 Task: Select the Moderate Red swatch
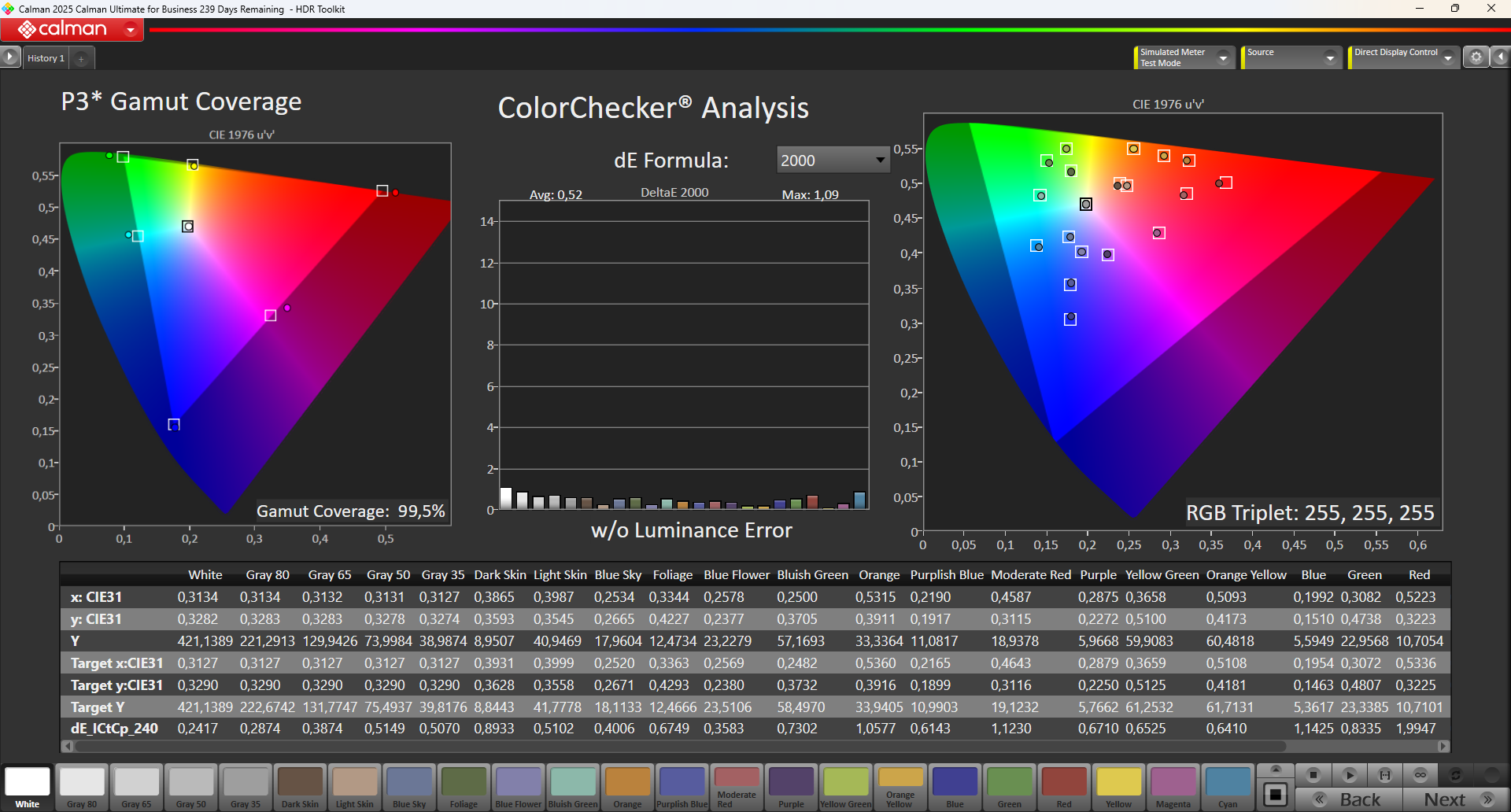click(x=737, y=787)
